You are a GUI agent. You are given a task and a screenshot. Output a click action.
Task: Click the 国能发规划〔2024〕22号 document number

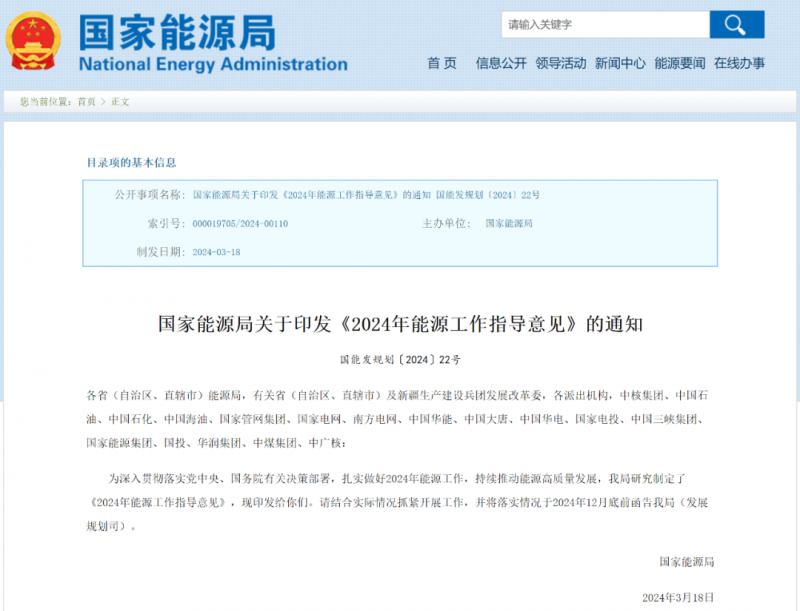point(401,358)
